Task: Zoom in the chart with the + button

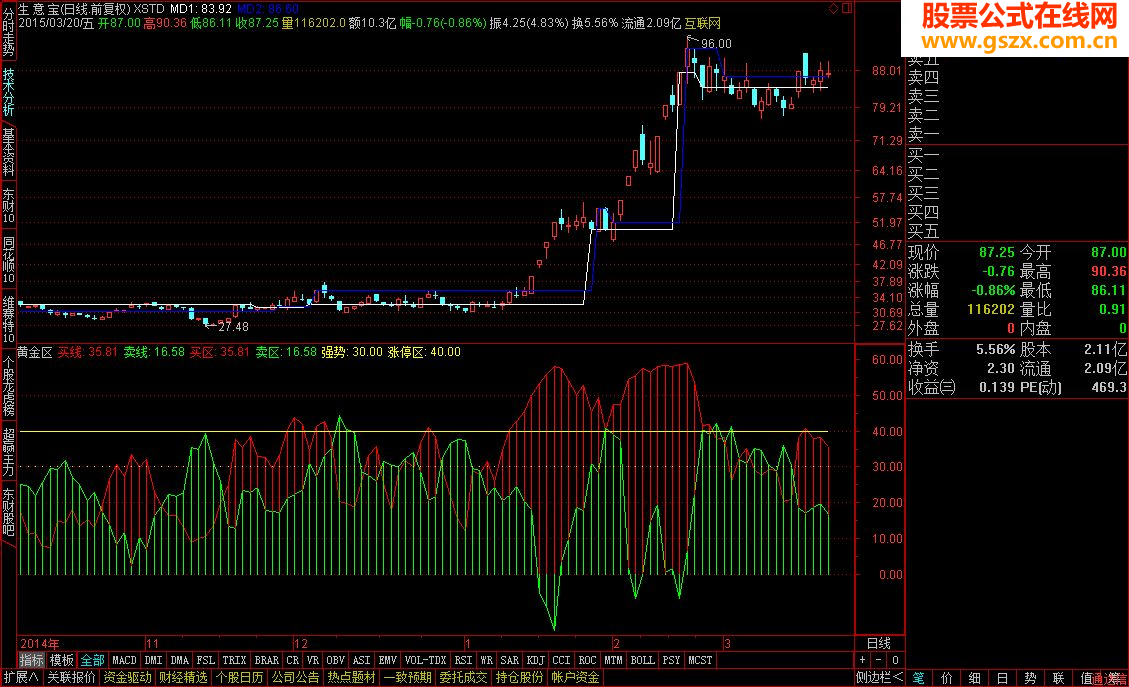Action: pos(863,660)
